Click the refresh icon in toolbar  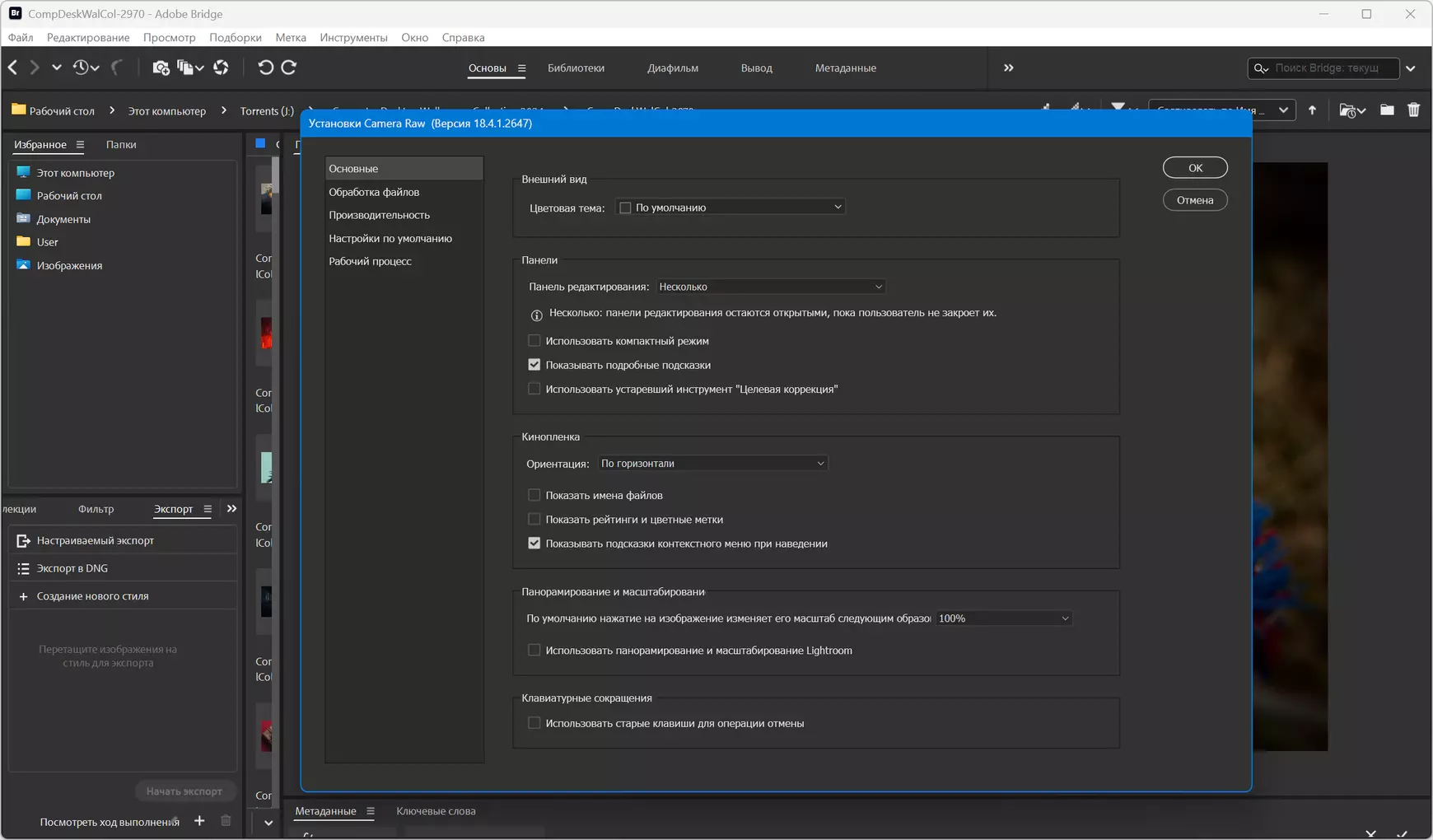click(221, 68)
